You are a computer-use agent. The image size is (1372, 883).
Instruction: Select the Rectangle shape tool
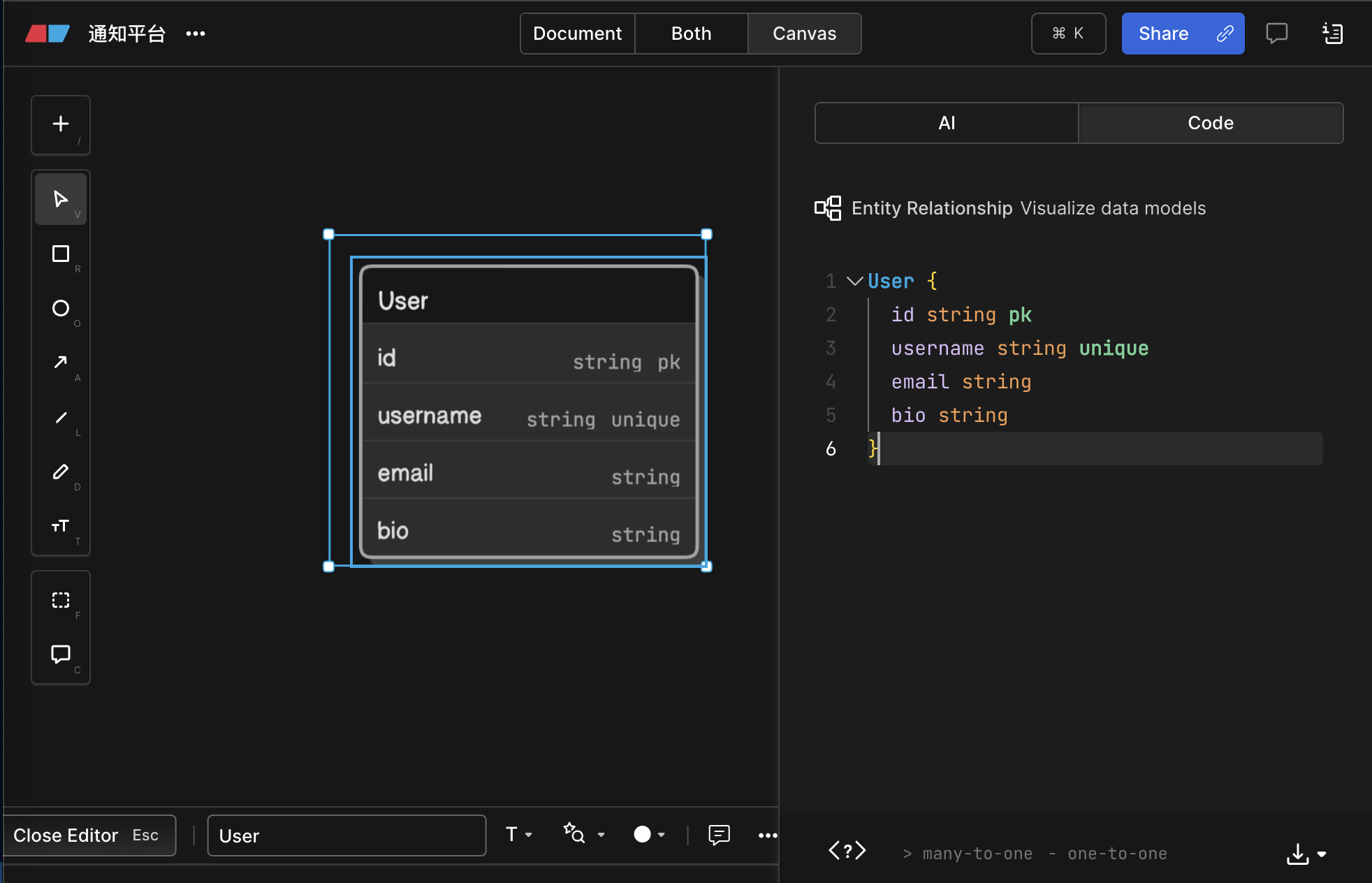tap(61, 254)
